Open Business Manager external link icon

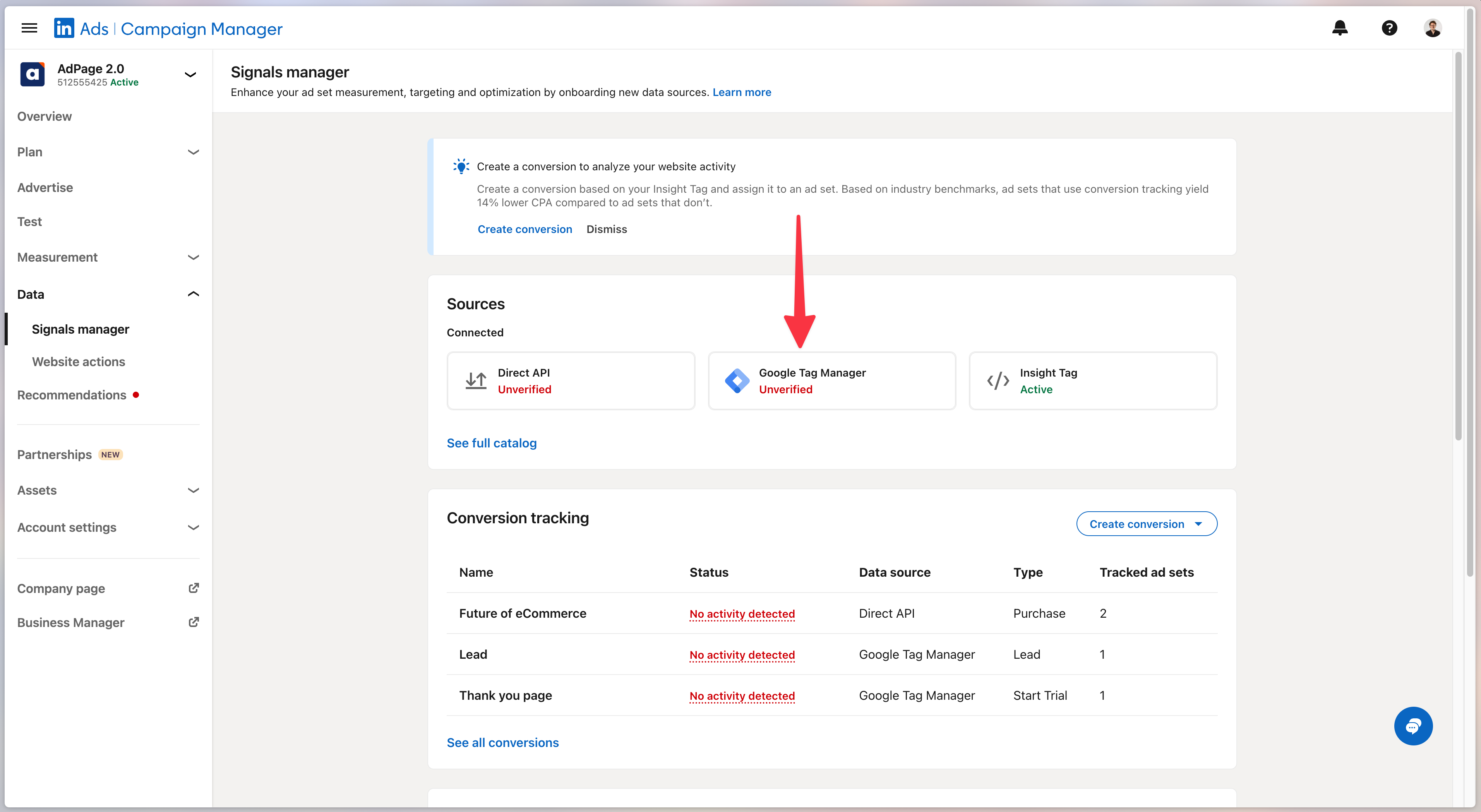[x=194, y=622]
